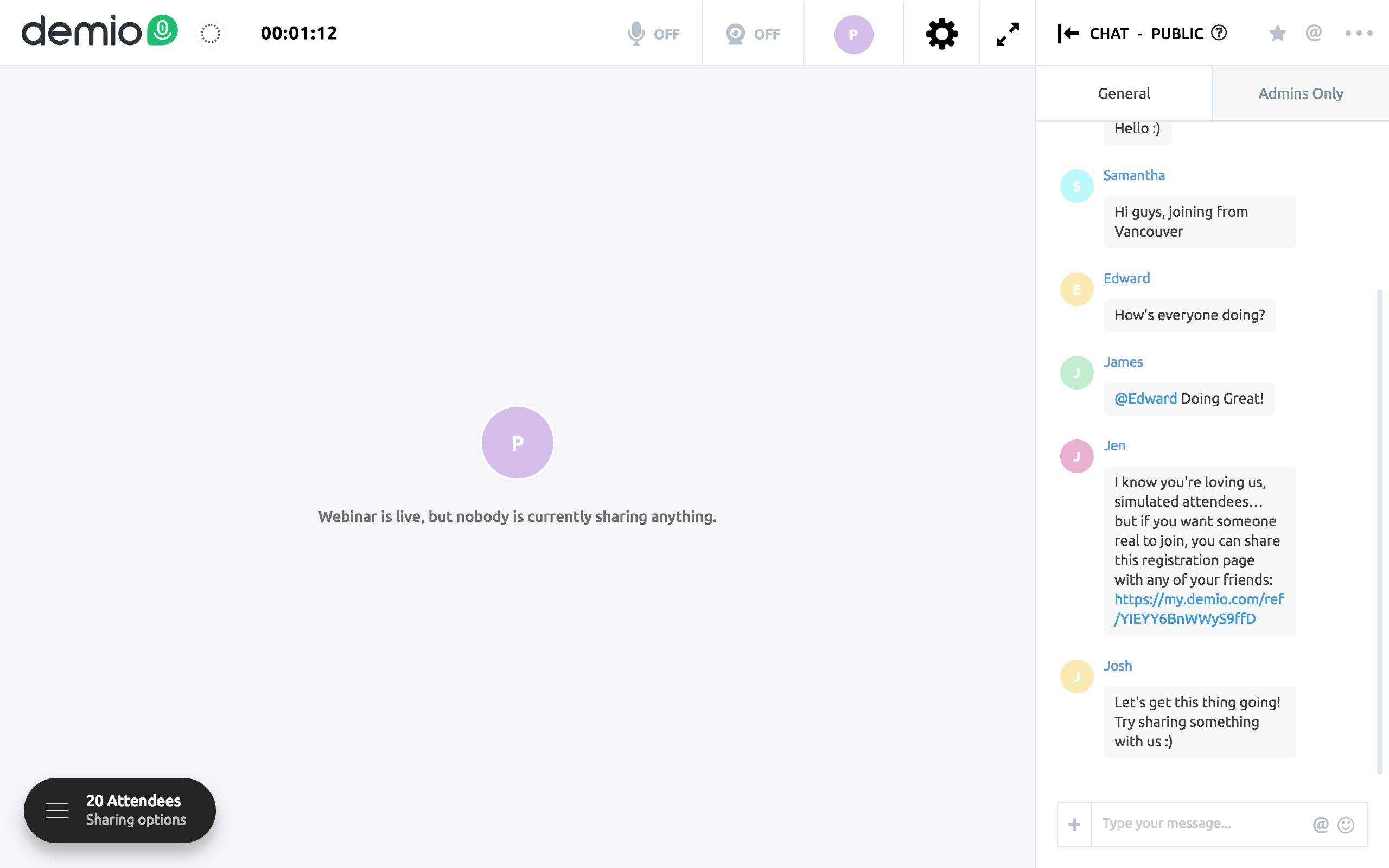Toggle the webcam OFF switch
Viewport: 1389px width, 868px height.
click(753, 34)
